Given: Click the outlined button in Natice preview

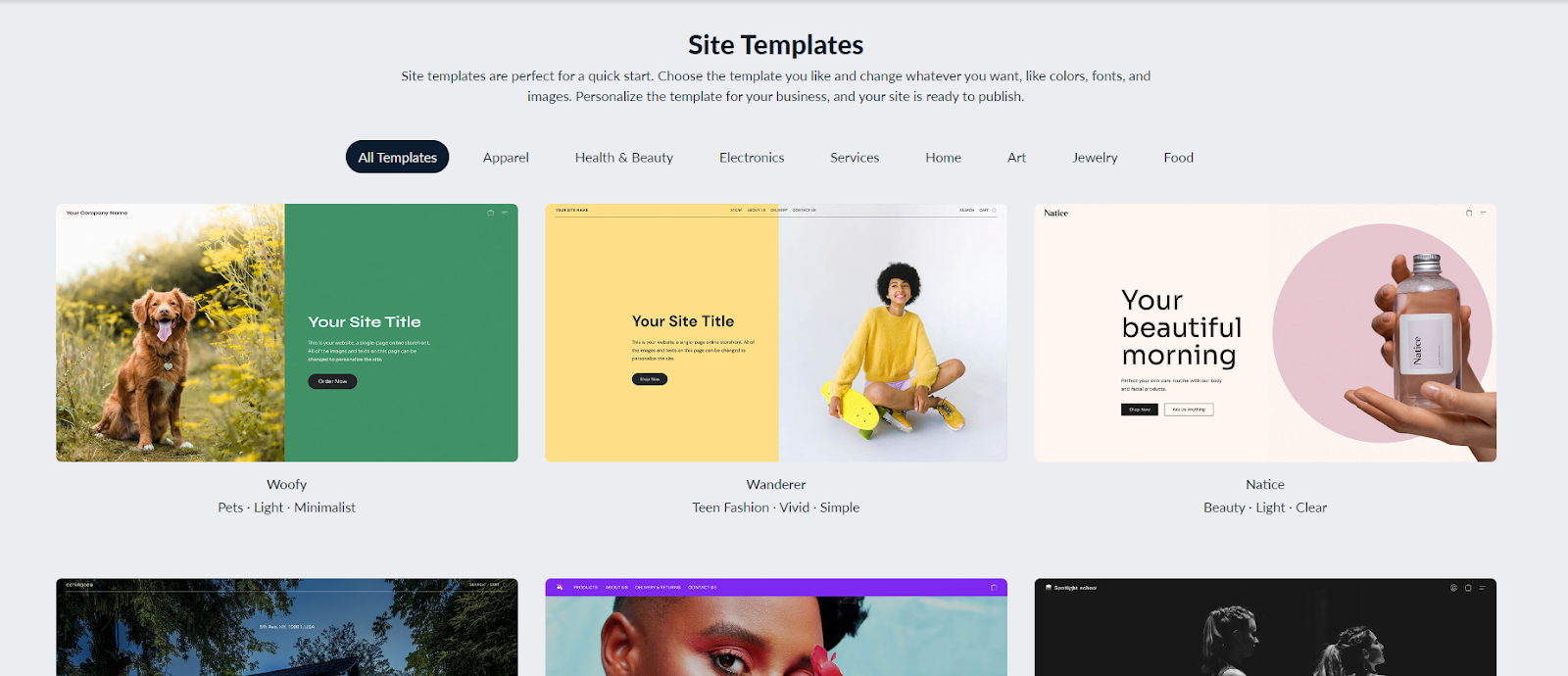Looking at the screenshot, I should point(1189,410).
